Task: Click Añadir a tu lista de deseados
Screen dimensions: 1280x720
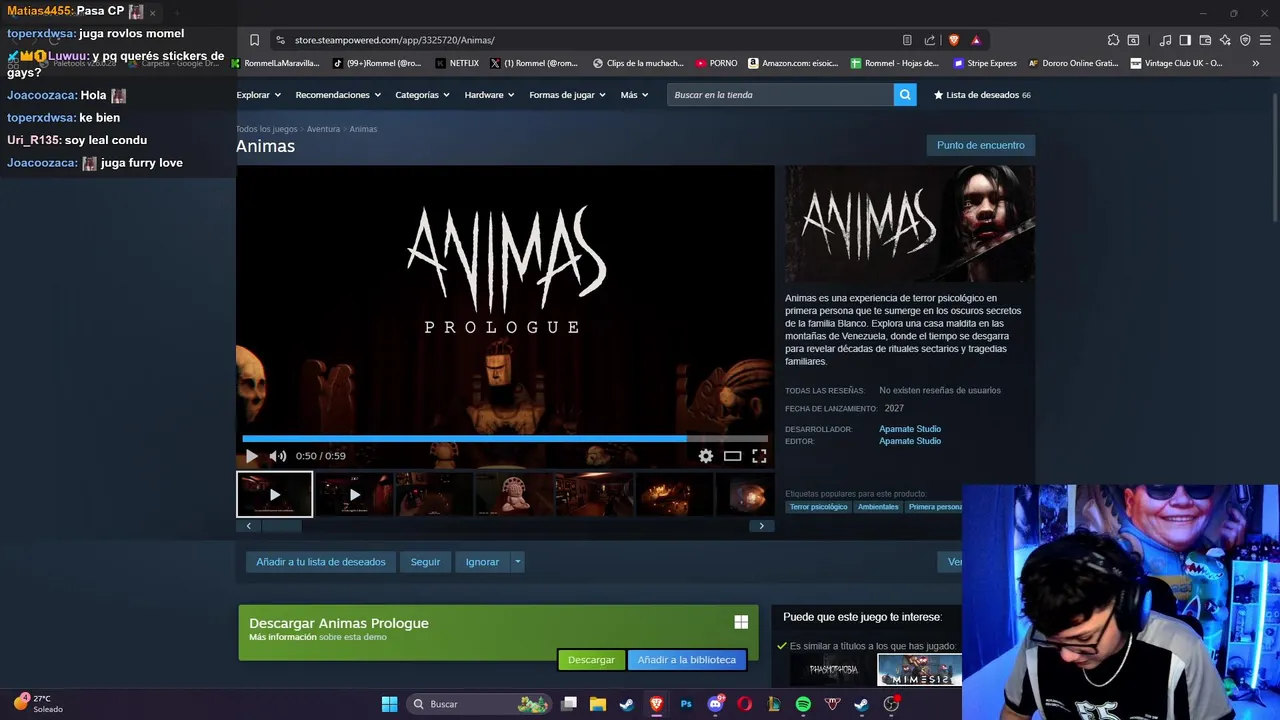Action: (x=321, y=562)
